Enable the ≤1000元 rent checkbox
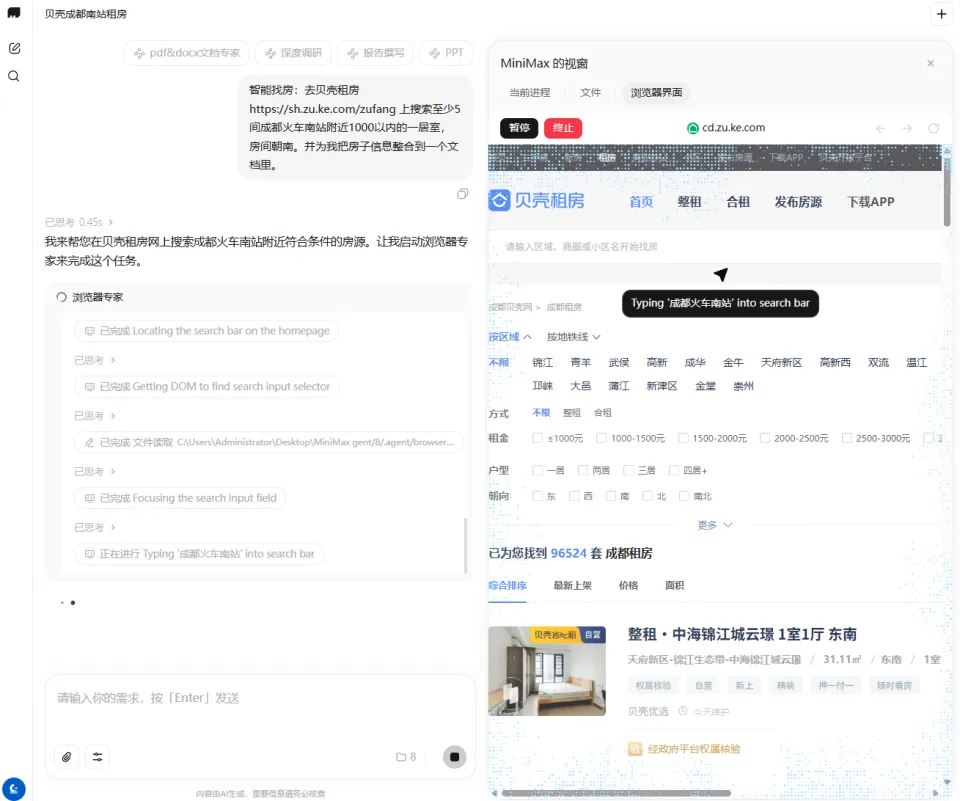The image size is (960, 801). tap(538, 438)
